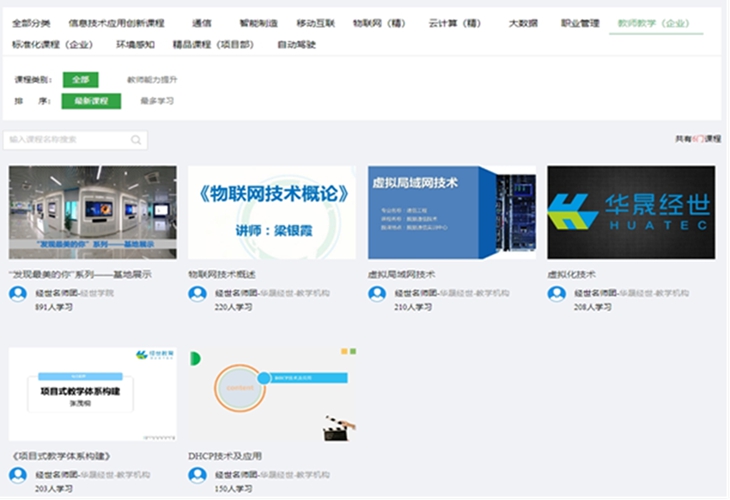Open DHCP技术及应用 course title link
Image resolution: width=730 pixels, height=500 pixels.
click(225, 456)
